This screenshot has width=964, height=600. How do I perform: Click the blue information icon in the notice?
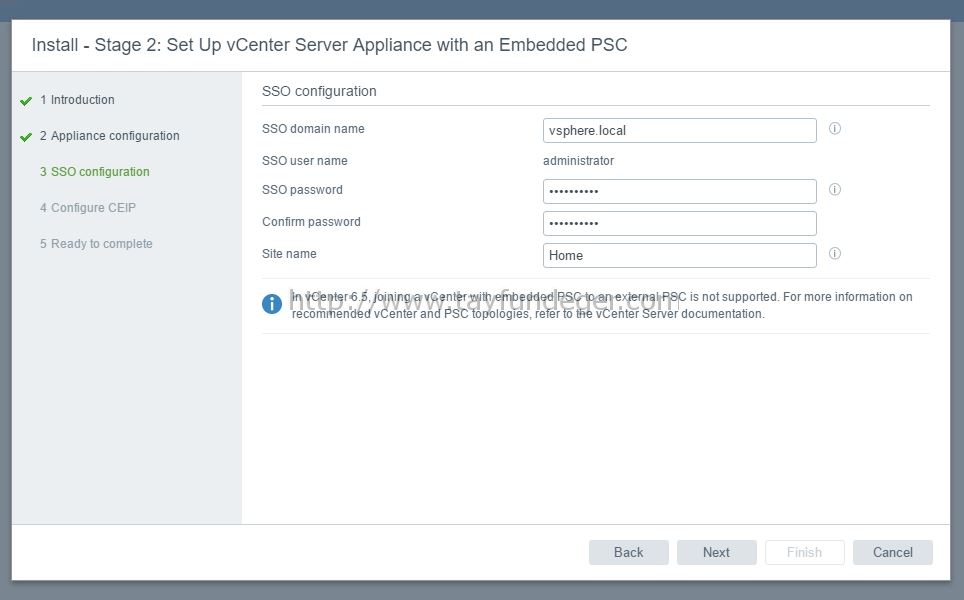click(272, 304)
